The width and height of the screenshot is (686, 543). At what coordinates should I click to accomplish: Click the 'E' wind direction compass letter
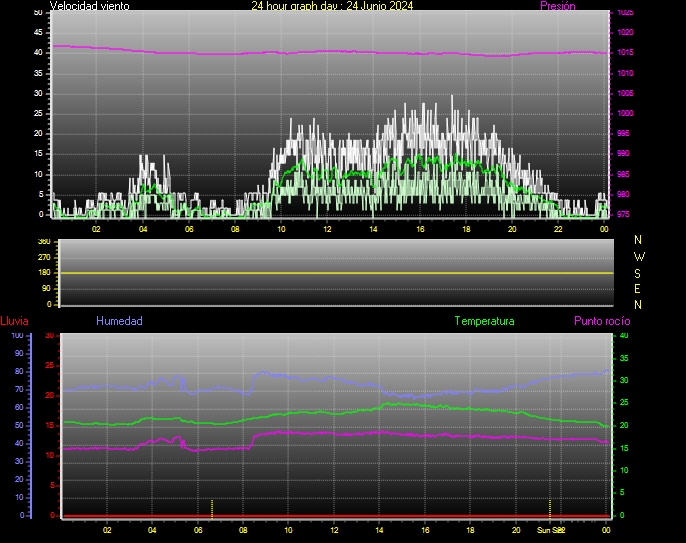[x=637, y=289]
